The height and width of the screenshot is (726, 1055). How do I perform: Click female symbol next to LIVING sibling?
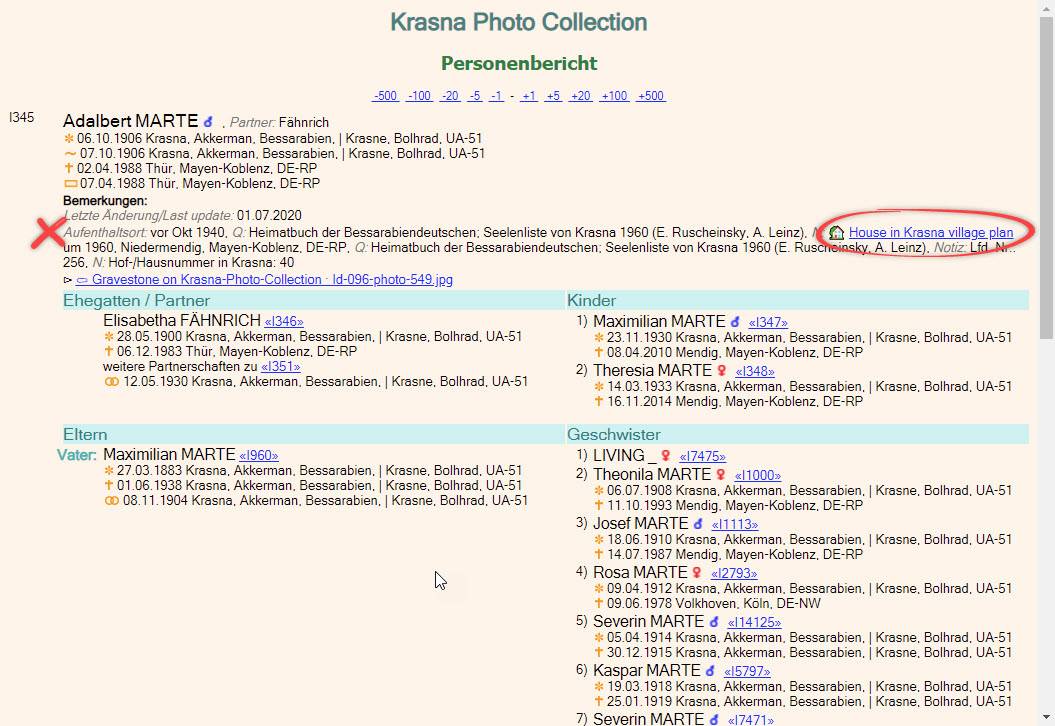tap(666, 456)
